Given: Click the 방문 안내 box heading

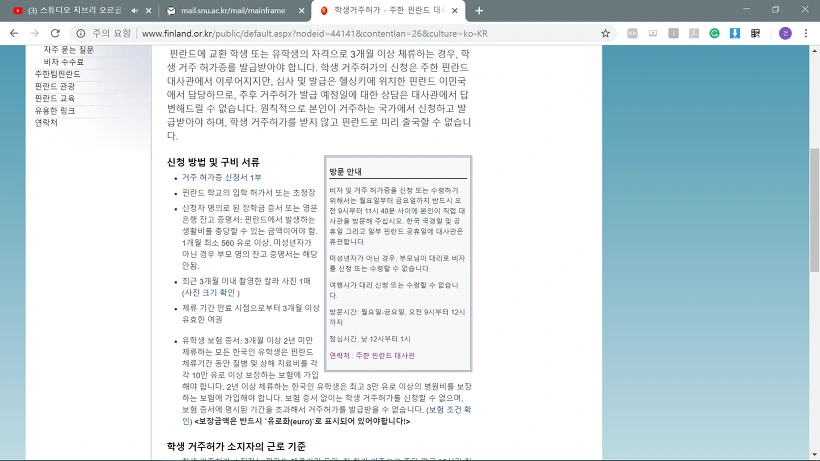Looking at the screenshot, I should click(x=345, y=171).
